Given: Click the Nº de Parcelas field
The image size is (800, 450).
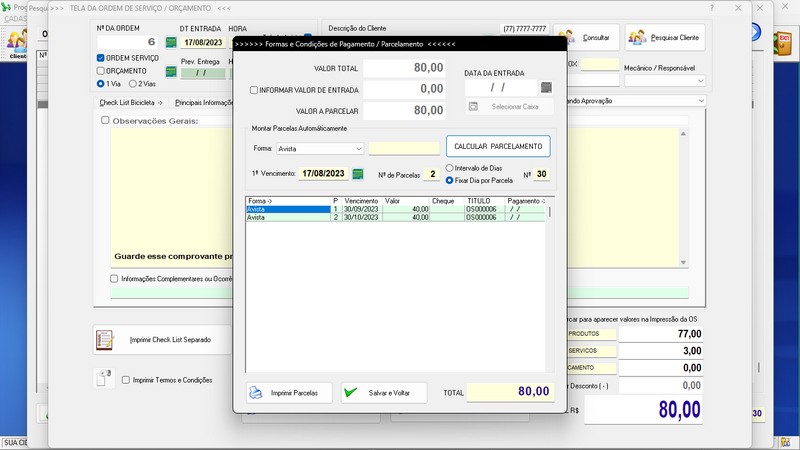Looking at the screenshot, I should coord(431,174).
